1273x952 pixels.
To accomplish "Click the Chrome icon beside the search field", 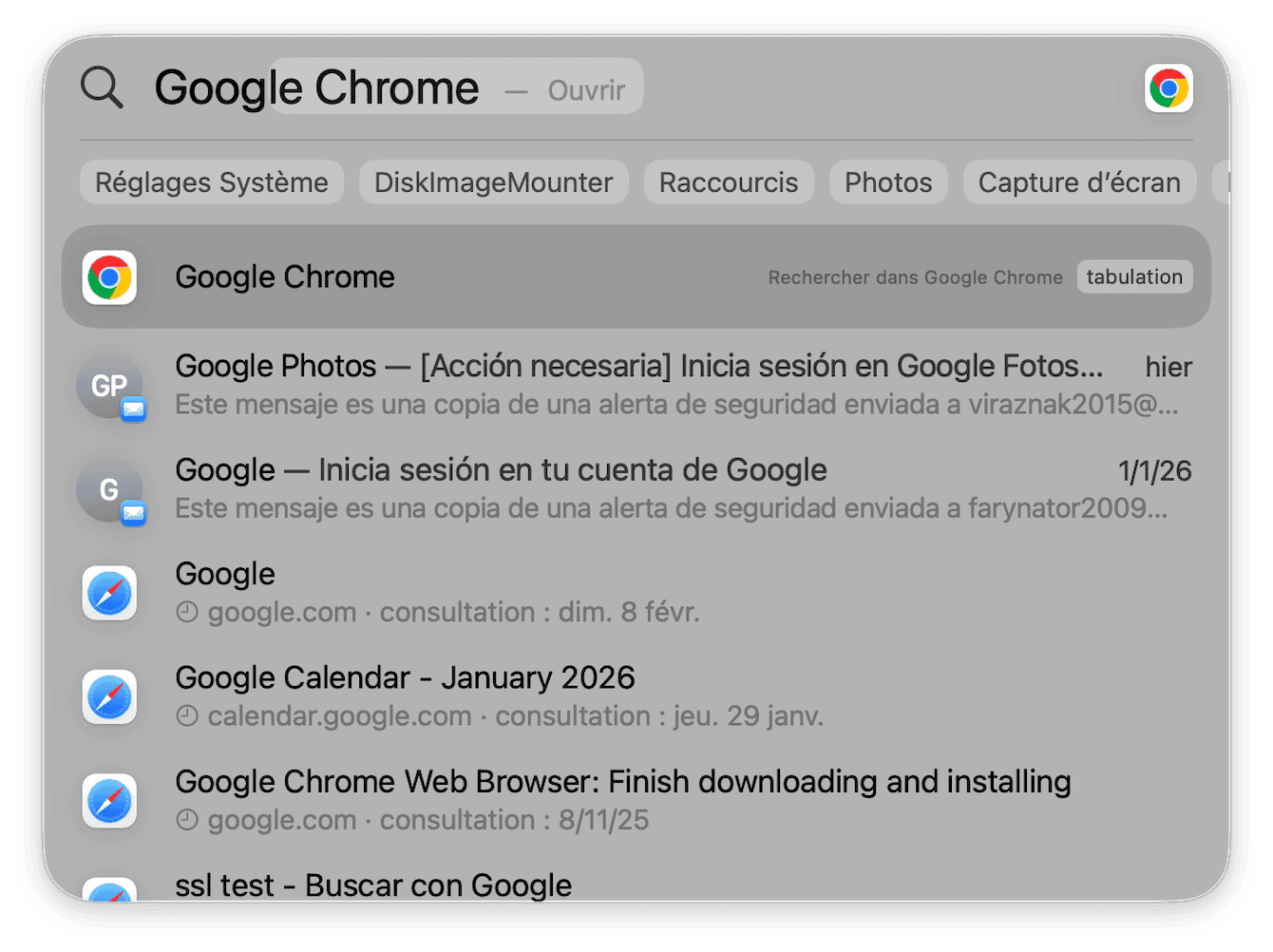I will click(1168, 88).
